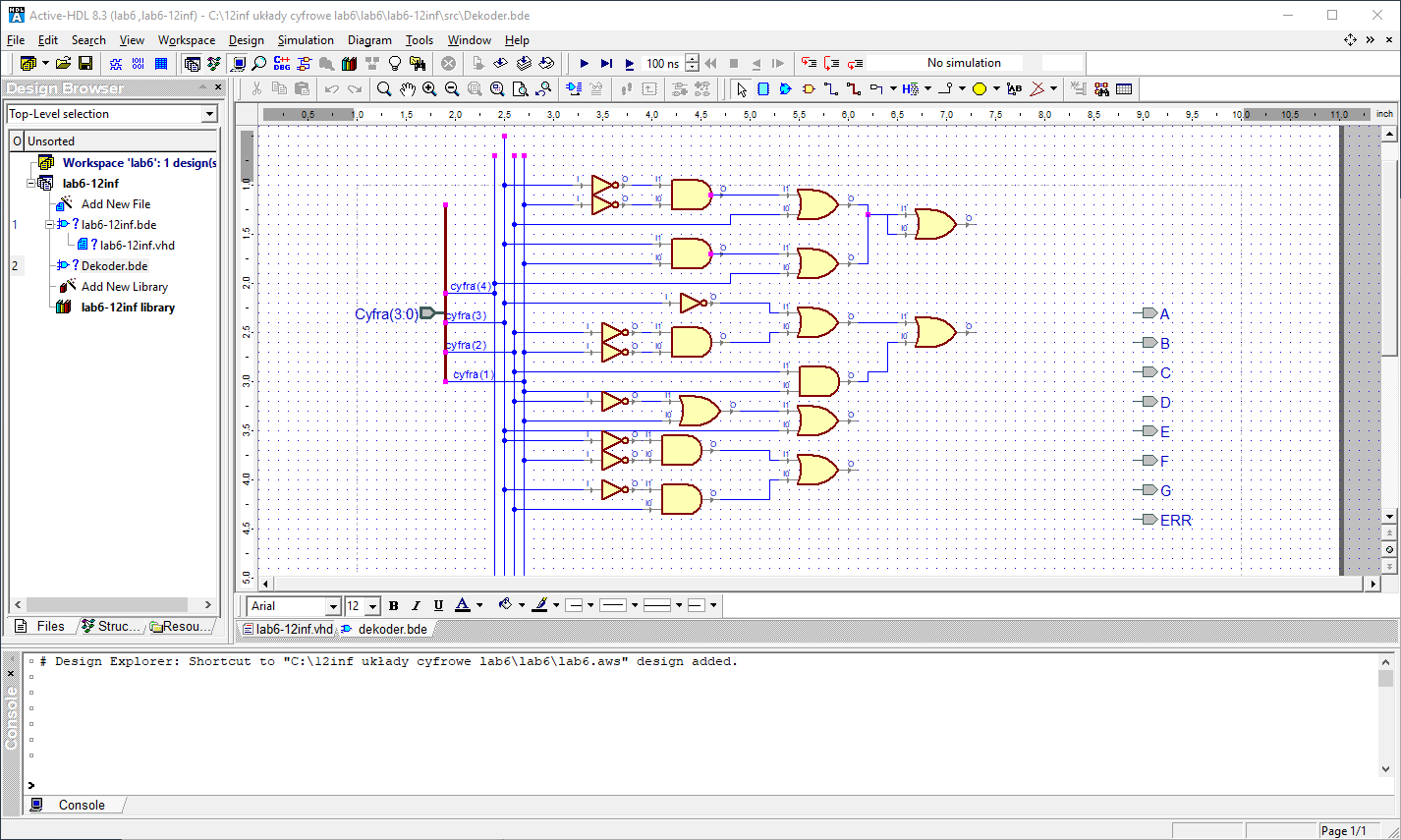Select the Zoom In tool

point(429,89)
